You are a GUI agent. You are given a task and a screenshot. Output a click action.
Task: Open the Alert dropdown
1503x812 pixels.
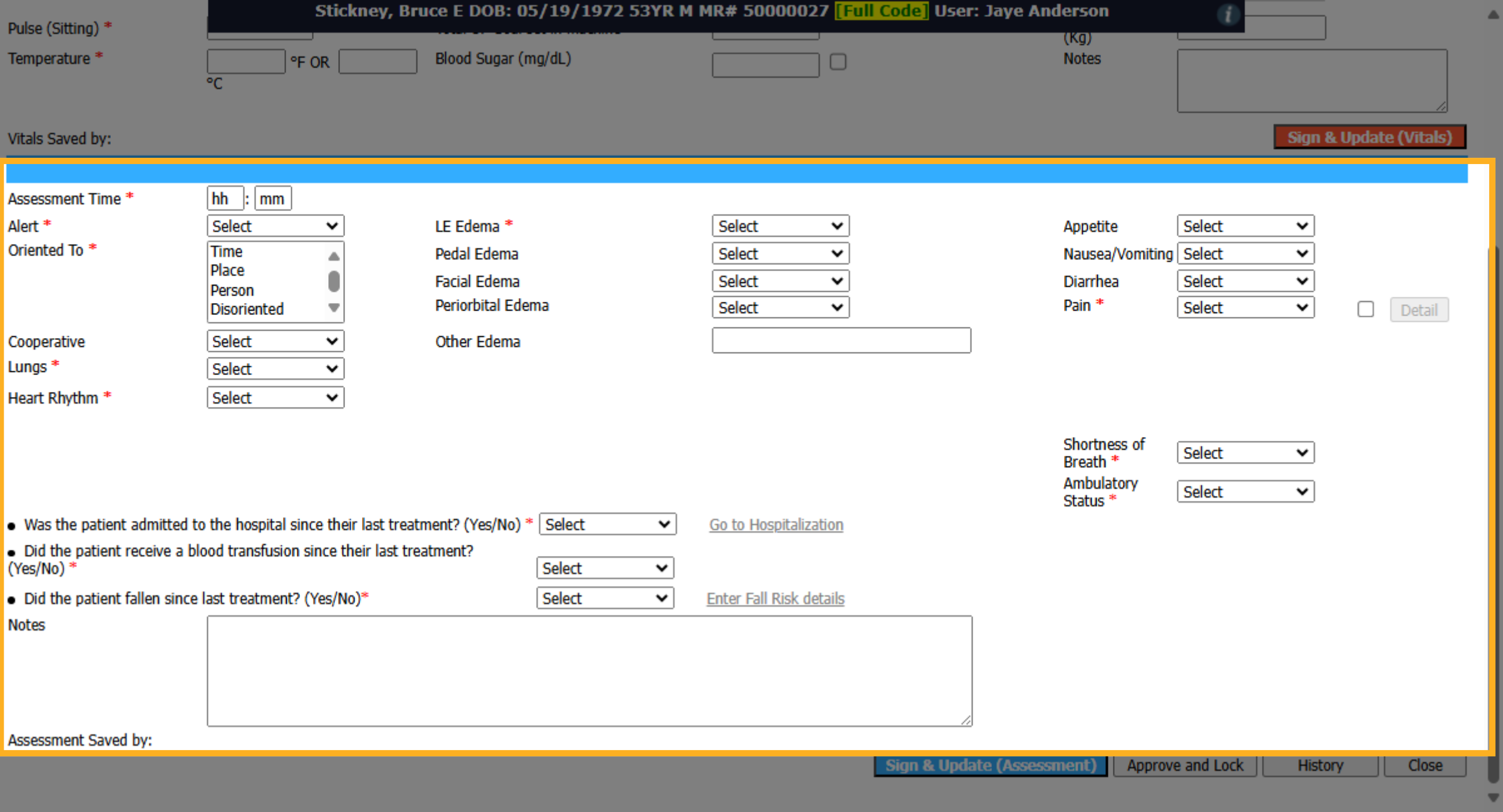[x=276, y=226]
